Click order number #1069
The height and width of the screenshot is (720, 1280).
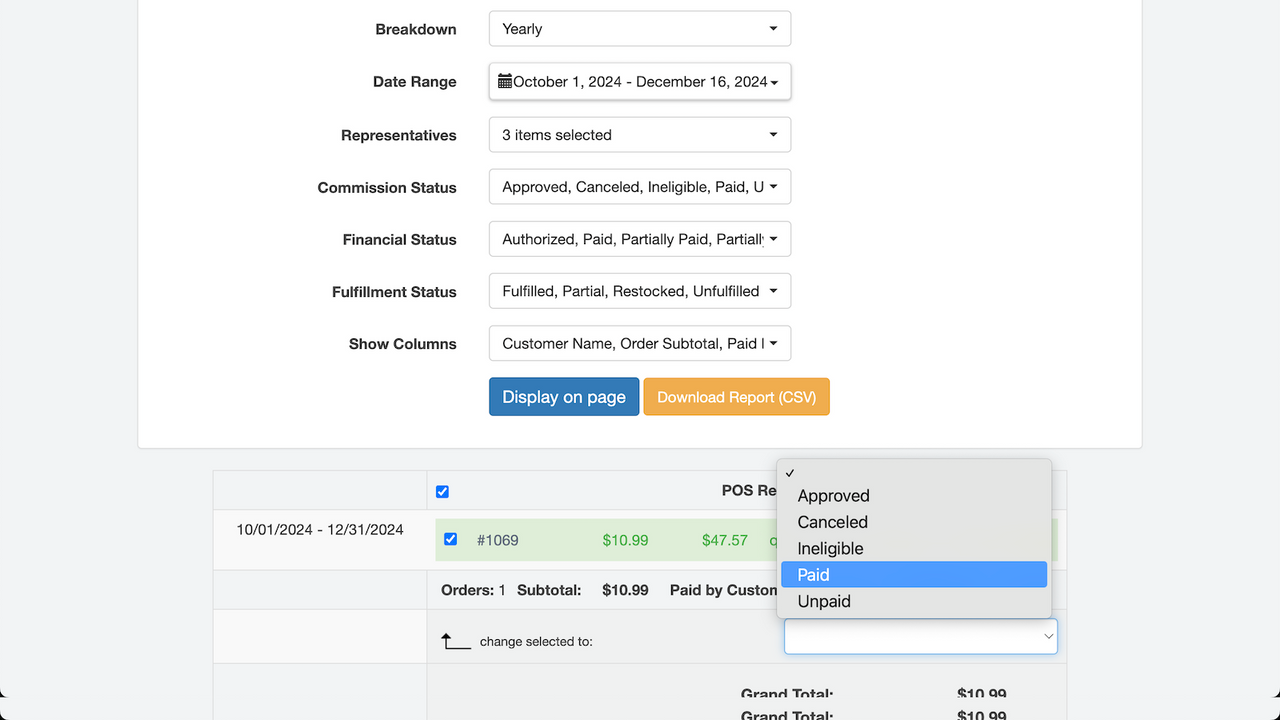[498, 540]
